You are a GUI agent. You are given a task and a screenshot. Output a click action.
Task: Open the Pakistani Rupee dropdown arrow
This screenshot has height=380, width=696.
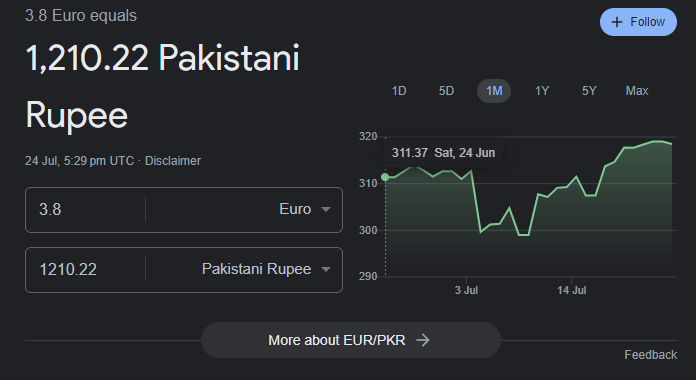tap(326, 269)
